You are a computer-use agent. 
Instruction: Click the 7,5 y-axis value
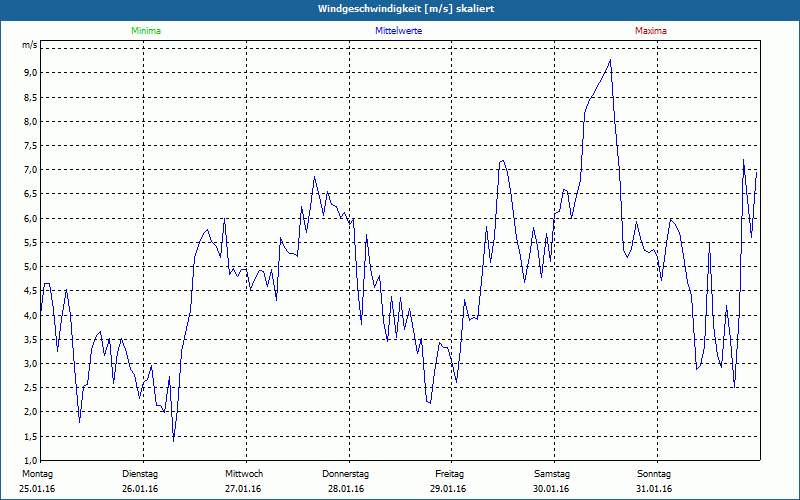30,145
